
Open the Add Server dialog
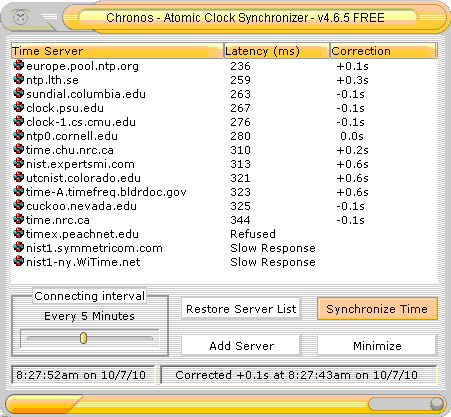tap(241, 346)
